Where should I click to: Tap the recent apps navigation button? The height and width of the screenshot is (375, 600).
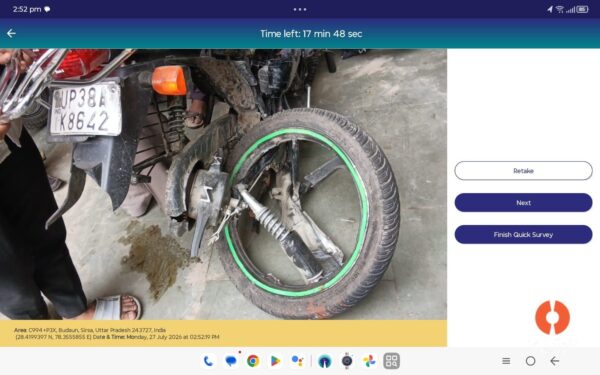[x=506, y=361]
